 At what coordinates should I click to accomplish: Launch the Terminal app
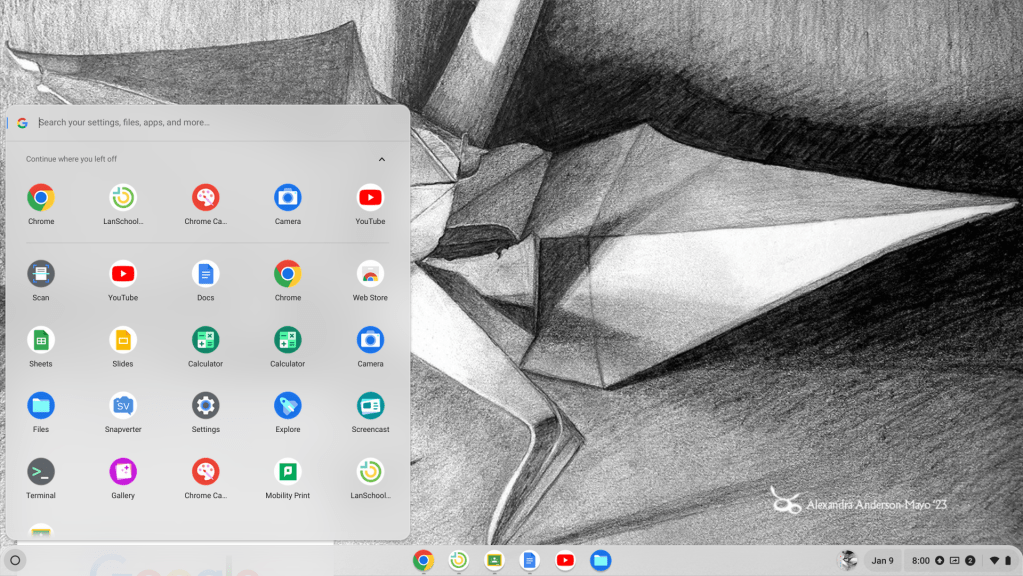point(41,472)
